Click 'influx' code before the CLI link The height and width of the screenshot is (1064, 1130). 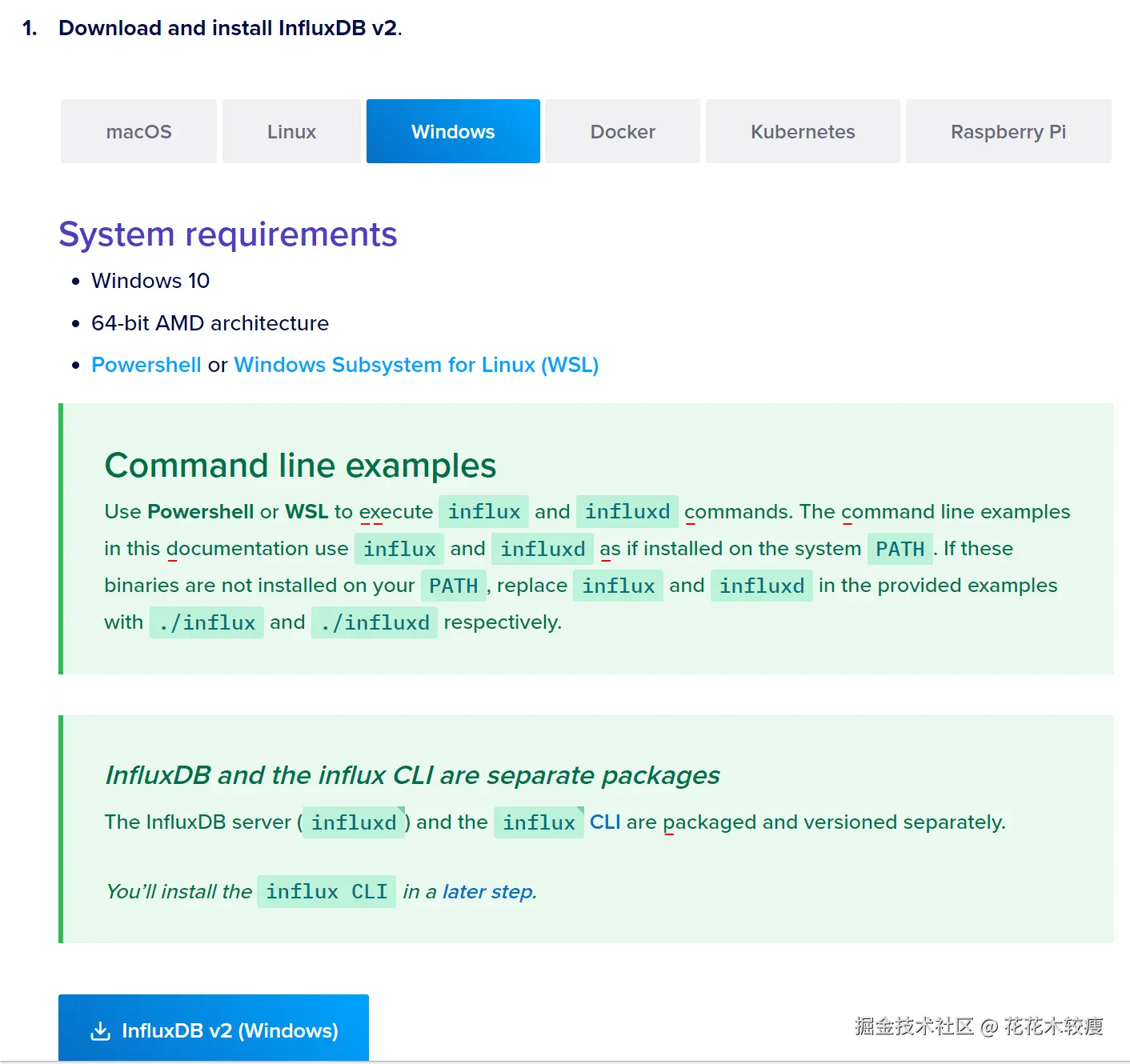[539, 822]
